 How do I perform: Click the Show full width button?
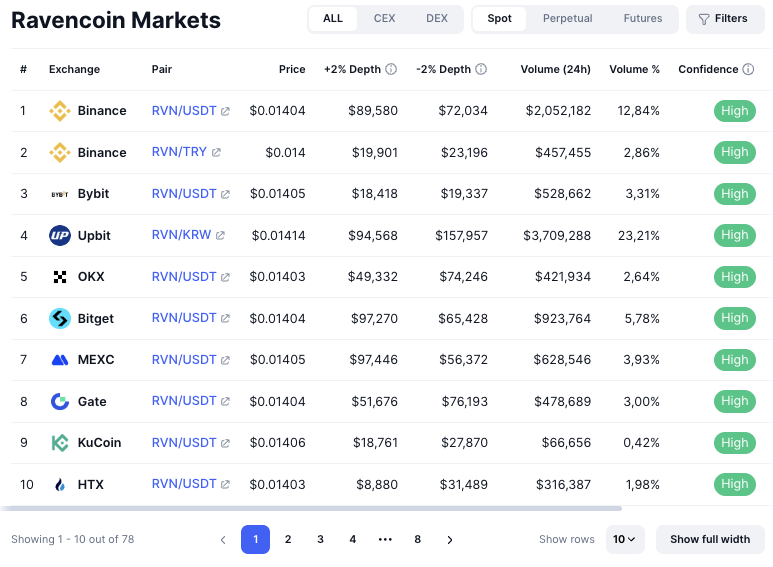710,539
